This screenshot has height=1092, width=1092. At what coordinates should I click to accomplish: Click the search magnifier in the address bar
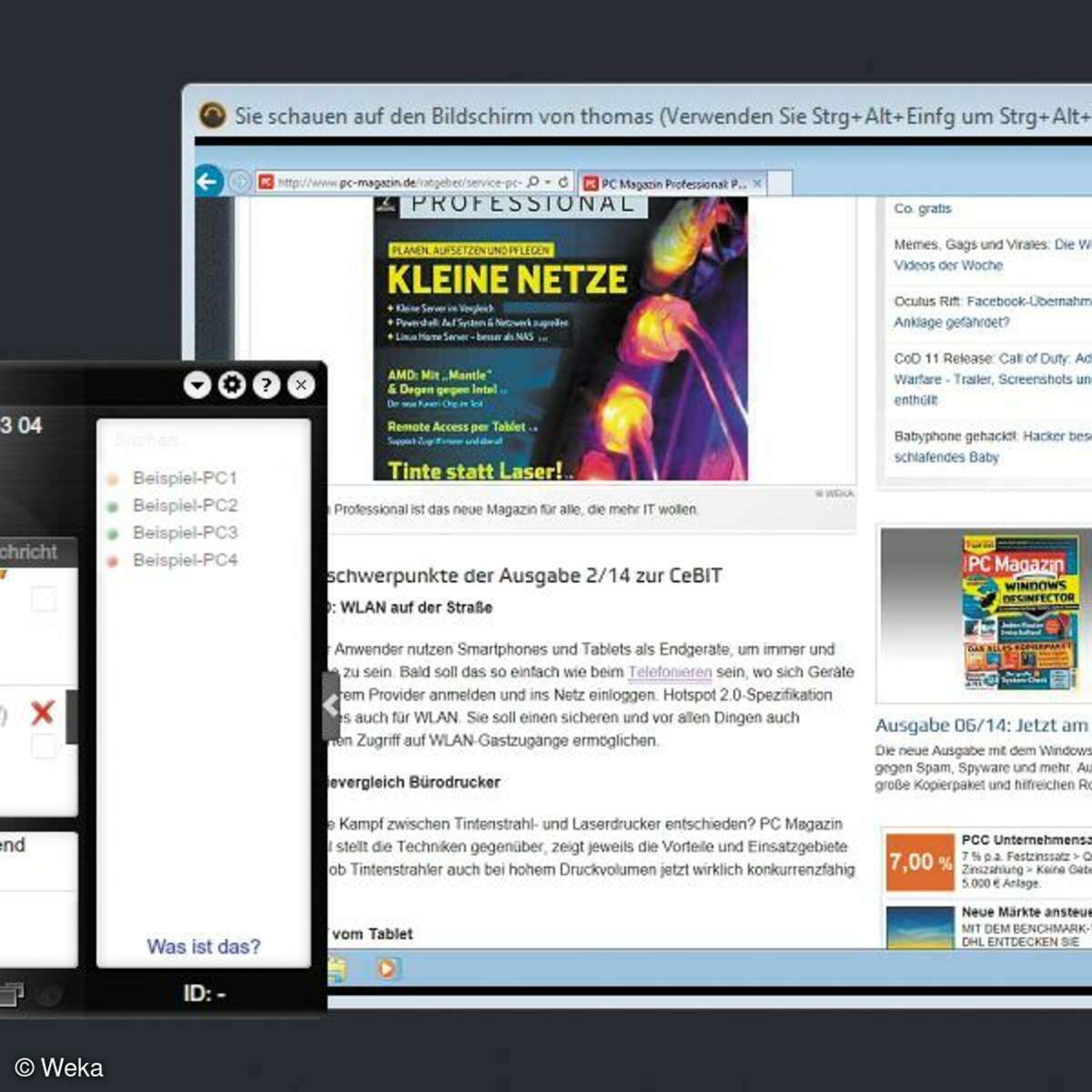(x=533, y=182)
